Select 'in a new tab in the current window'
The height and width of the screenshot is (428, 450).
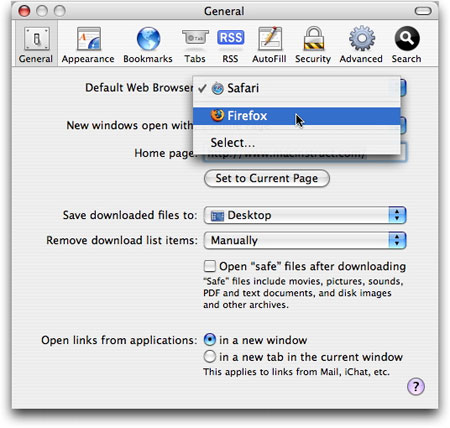210,357
